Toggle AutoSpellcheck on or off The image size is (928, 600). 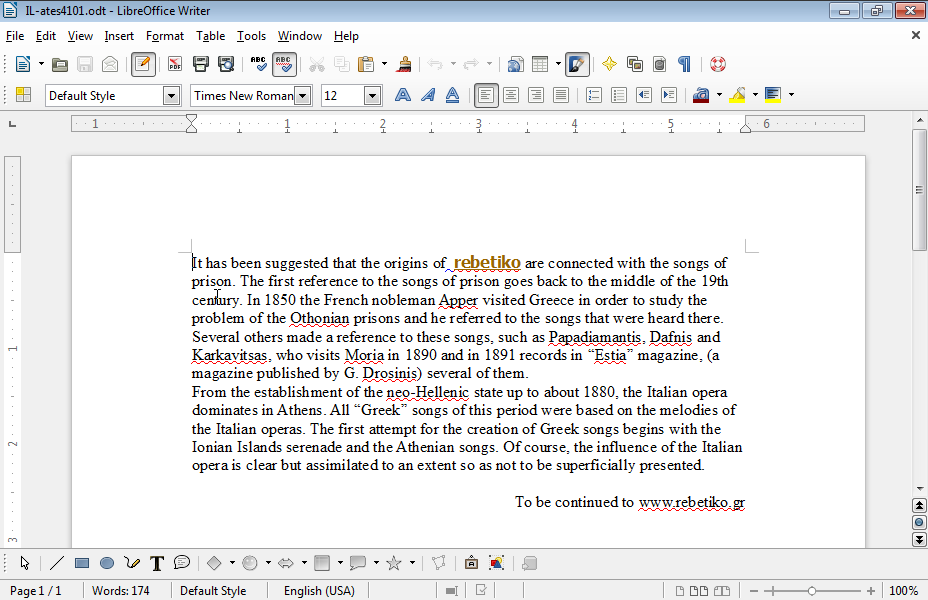point(284,64)
